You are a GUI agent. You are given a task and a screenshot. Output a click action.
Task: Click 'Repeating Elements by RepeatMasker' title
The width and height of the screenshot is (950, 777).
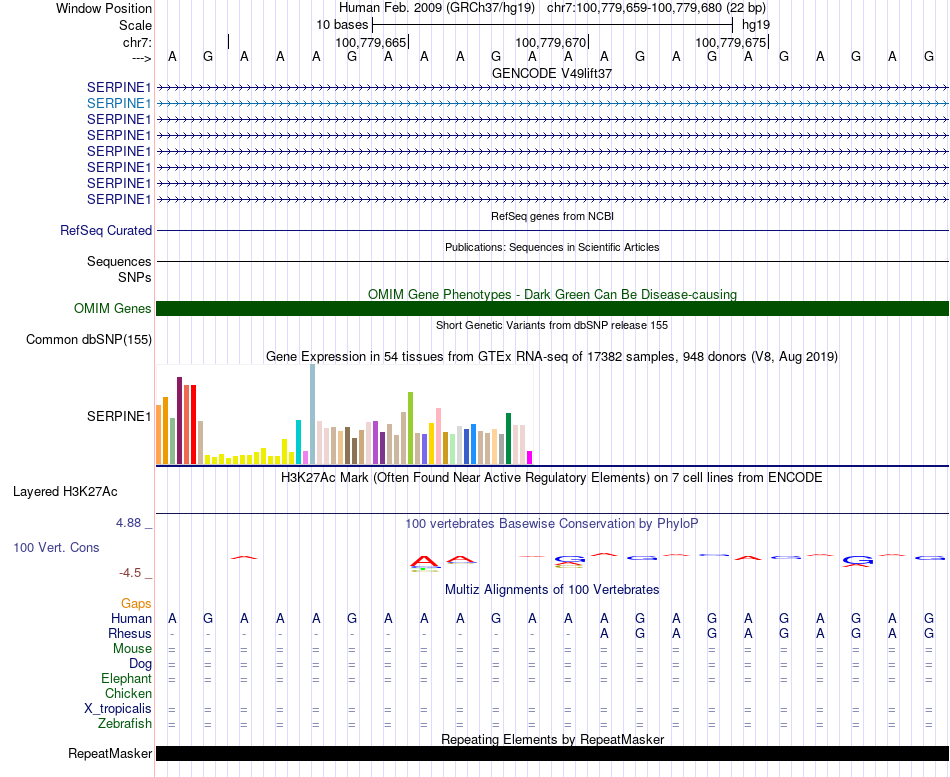tap(552, 739)
